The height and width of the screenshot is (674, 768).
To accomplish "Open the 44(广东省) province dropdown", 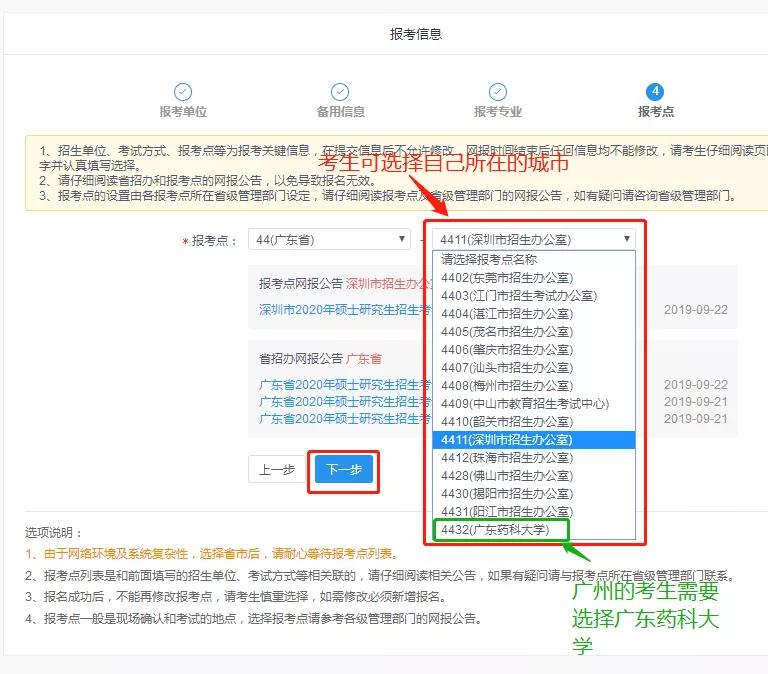I will [x=329, y=240].
